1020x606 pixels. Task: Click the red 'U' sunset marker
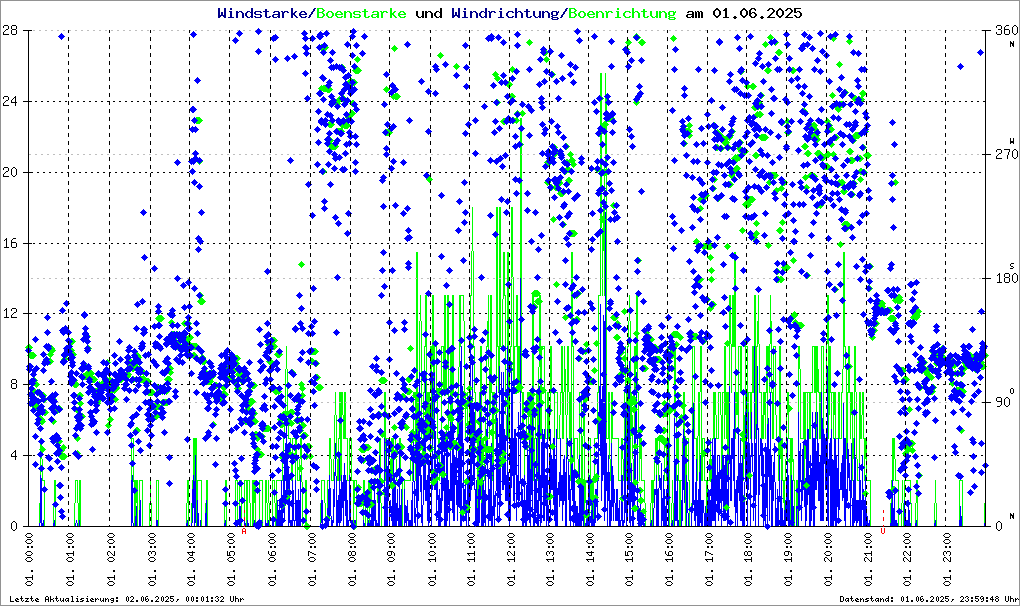(x=883, y=531)
